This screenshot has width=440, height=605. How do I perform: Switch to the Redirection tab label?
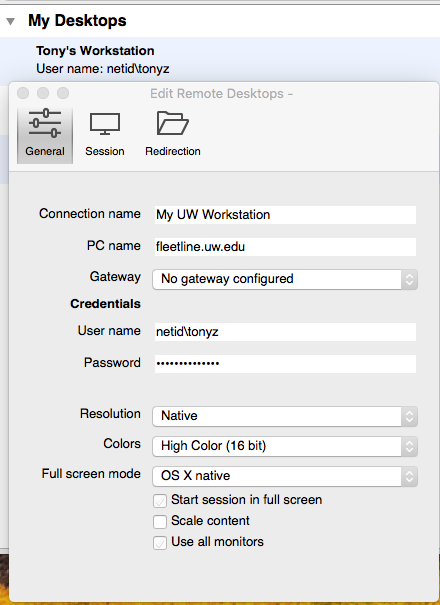click(173, 151)
